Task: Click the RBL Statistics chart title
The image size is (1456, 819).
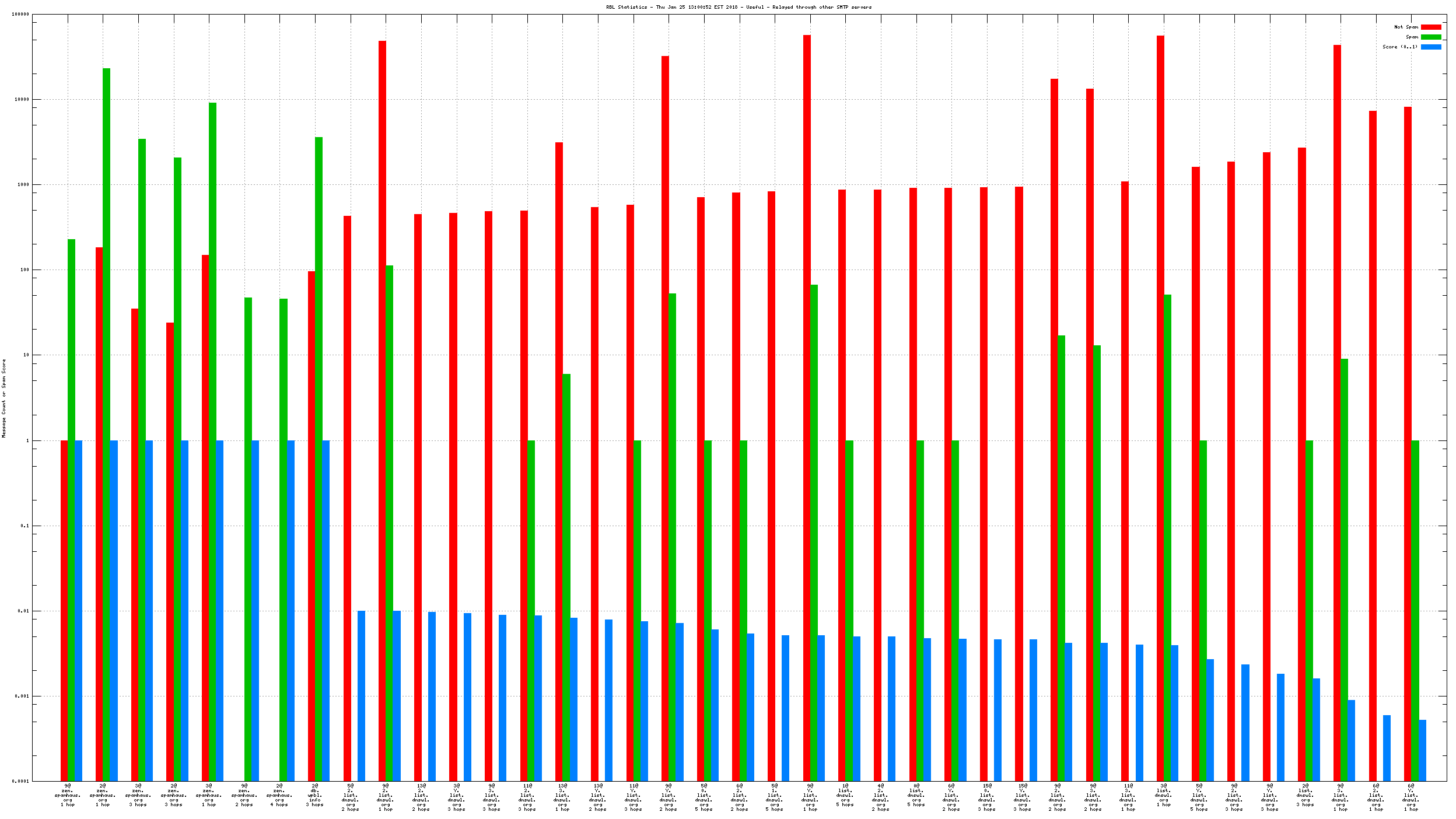Action: (x=738, y=7)
